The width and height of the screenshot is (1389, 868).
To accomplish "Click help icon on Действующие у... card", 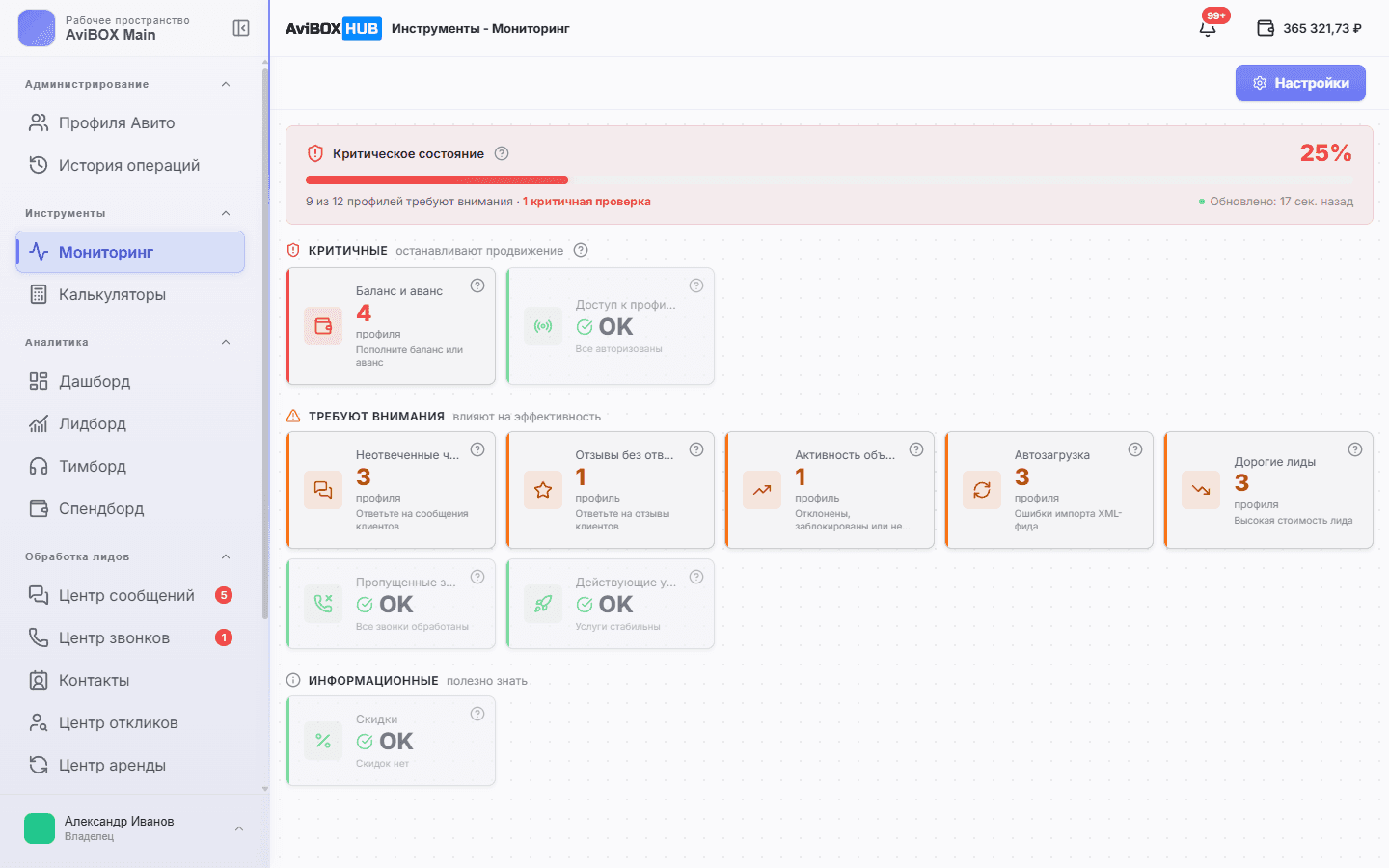I will click(696, 577).
